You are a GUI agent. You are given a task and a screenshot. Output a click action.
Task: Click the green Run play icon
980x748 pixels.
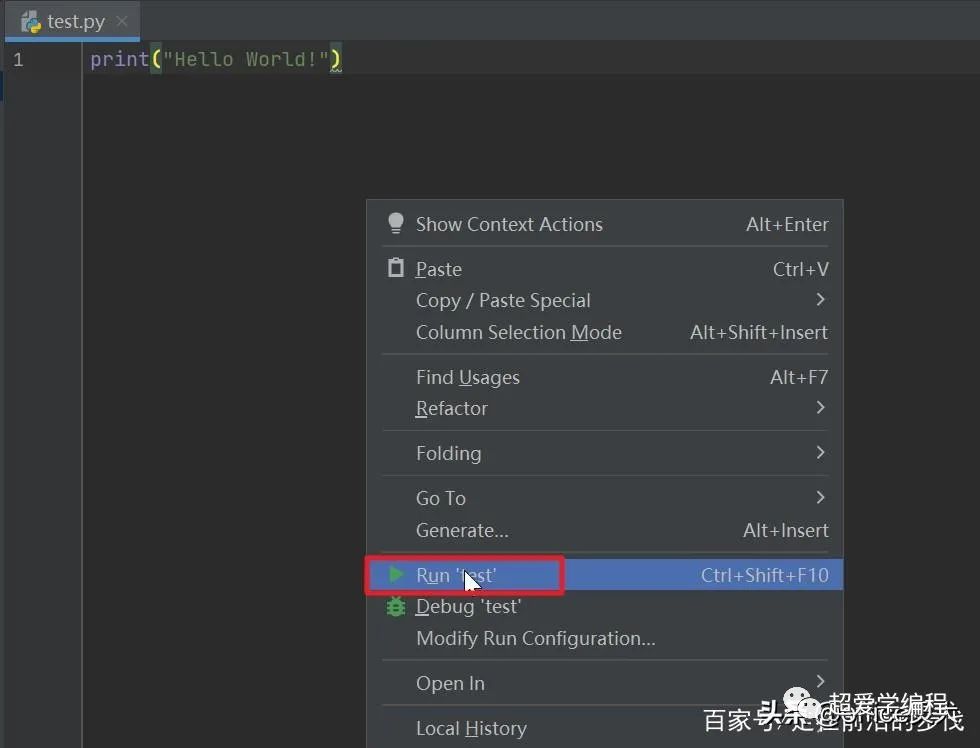click(396, 574)
